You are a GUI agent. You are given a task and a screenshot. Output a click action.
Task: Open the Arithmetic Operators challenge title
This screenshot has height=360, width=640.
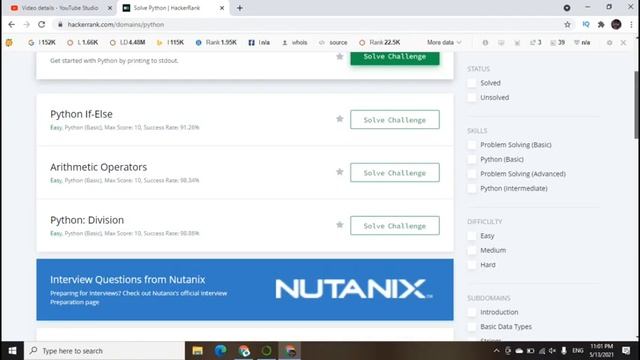[x=98, y=167]
